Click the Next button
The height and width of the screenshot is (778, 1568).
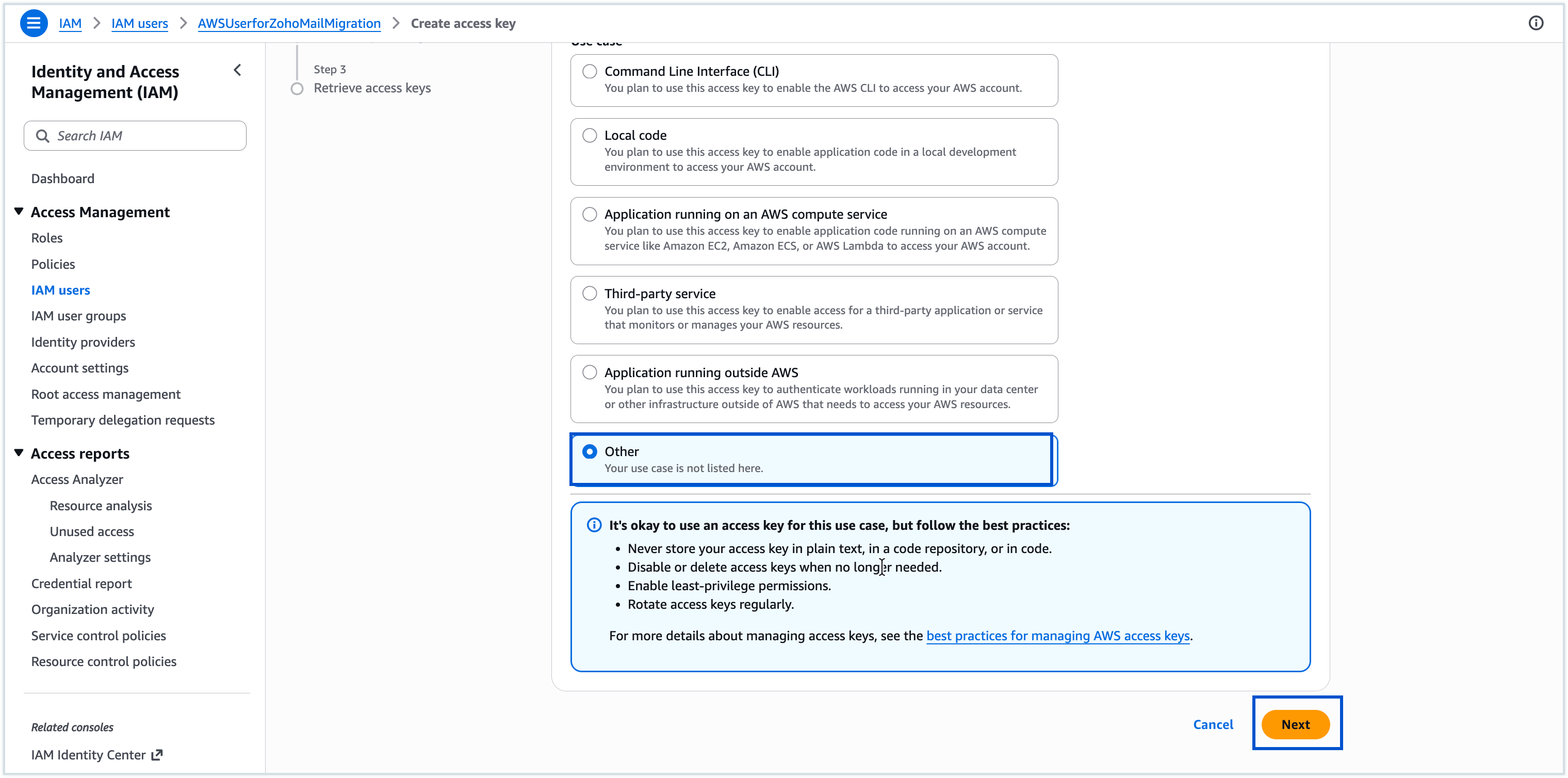tap(1295, 724)
